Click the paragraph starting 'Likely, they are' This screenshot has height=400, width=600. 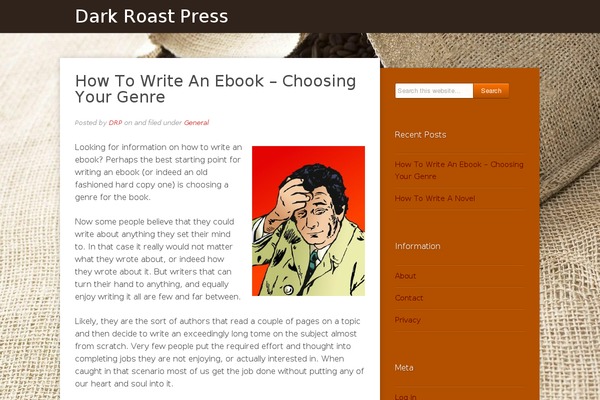[219, 352]
